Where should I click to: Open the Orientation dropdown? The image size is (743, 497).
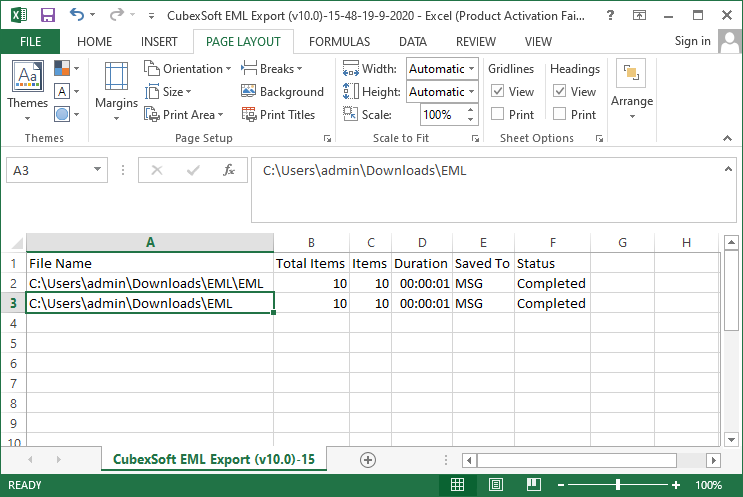(x=188, y=69)
